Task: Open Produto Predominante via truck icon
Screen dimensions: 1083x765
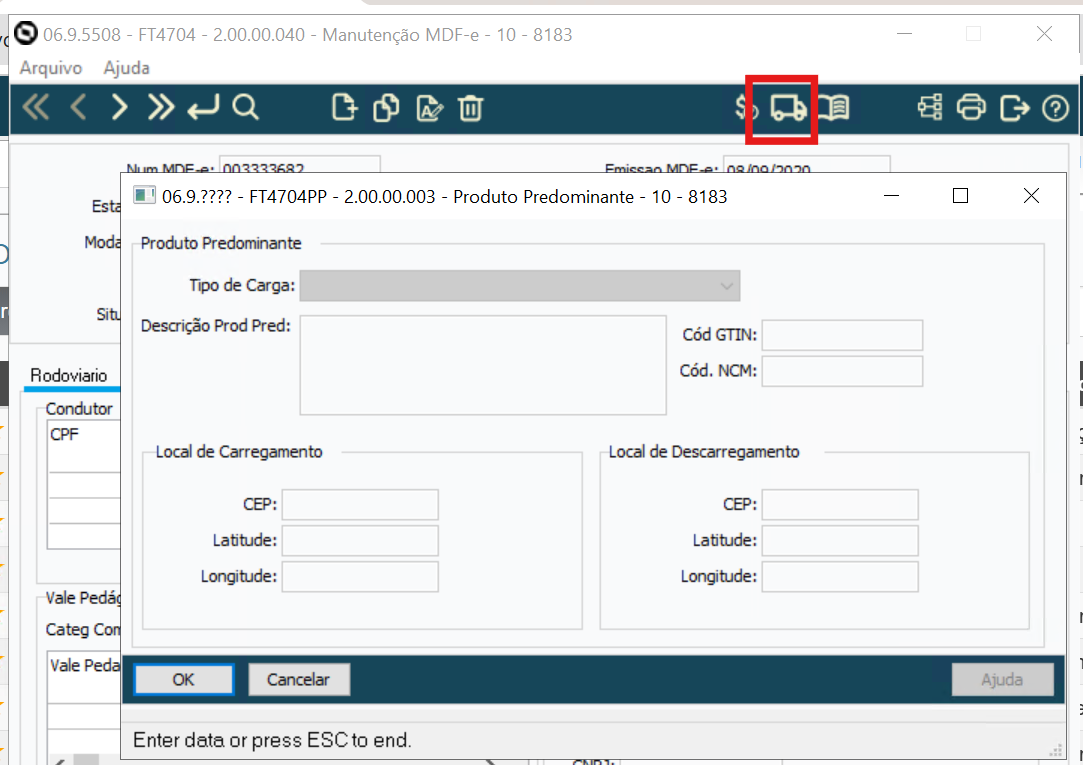Action: point(788,108)
